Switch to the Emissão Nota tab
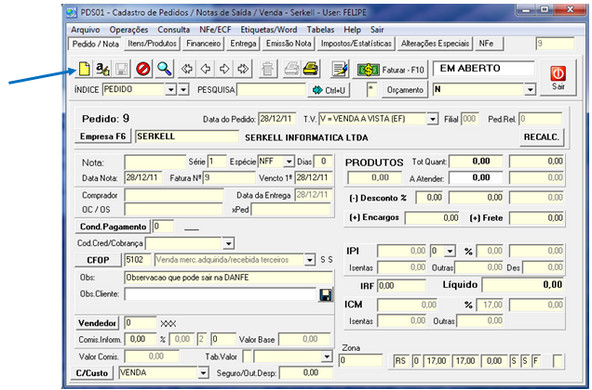The height and width of the screenshot is (390, 592). [x=288, y=44]
